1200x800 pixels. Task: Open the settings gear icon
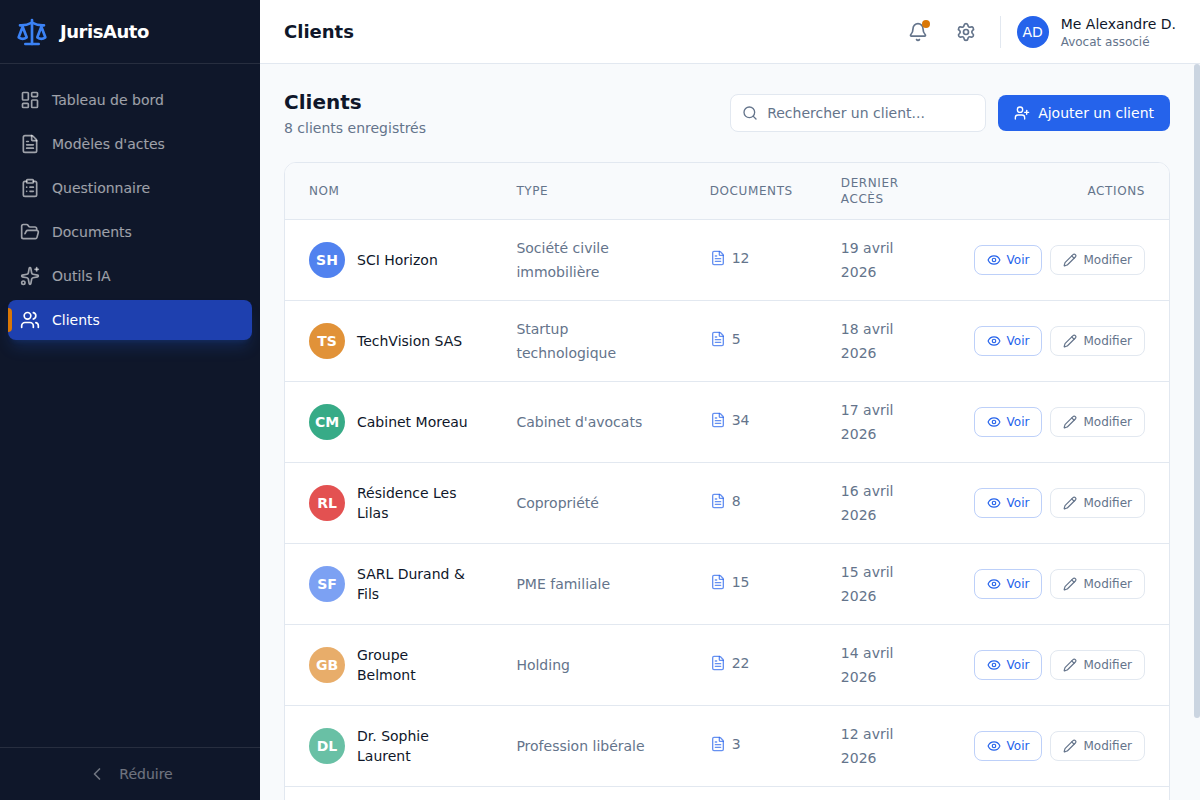point(966,32)
